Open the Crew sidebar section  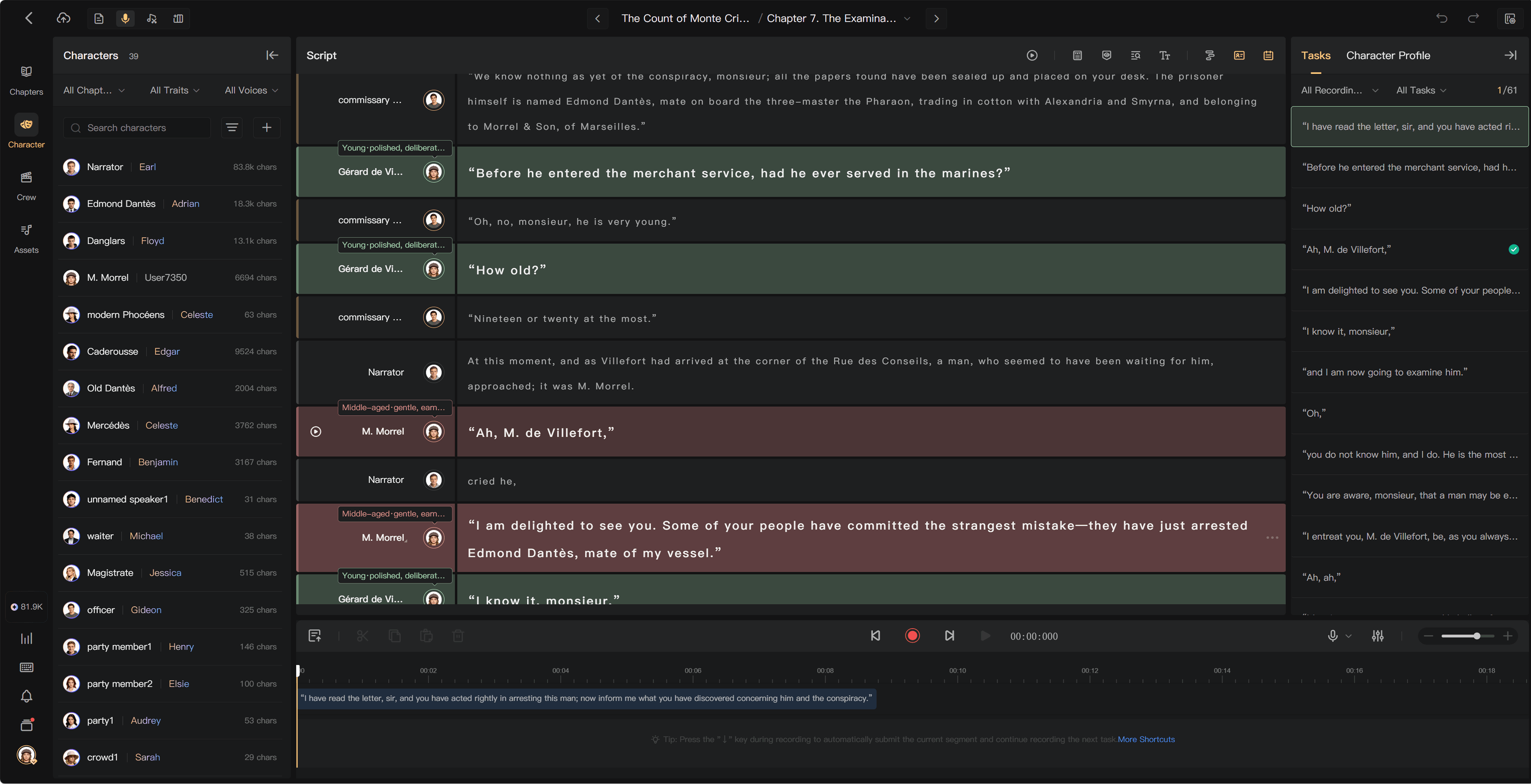click(x=26, y=187)
